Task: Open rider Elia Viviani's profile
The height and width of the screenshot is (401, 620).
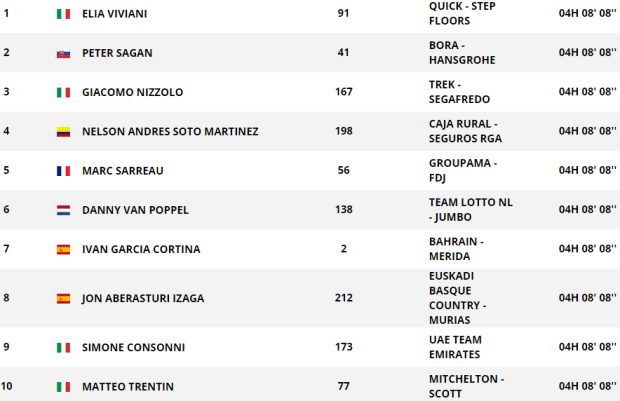Action: tap(116, 14)
